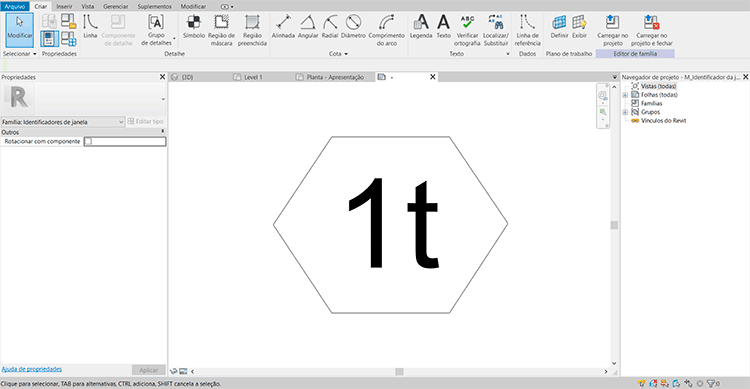The width and height of the screenshot is (750, 389).
Task: Click the Aplicar button
Action: click(148, 370)
